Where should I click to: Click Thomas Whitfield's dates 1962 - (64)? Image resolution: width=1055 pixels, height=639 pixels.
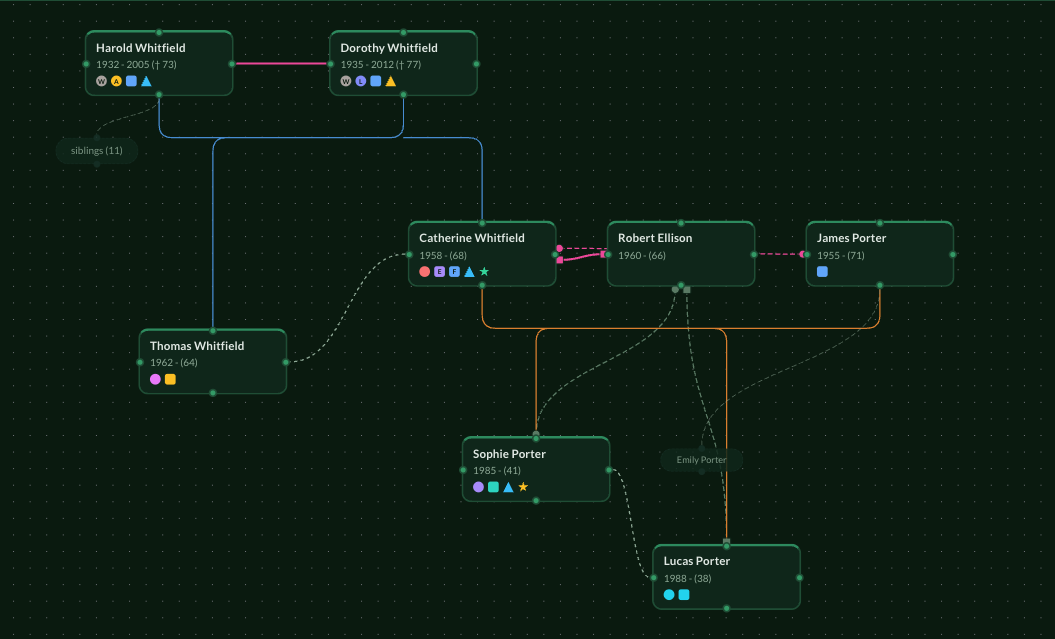coord(174,363)
